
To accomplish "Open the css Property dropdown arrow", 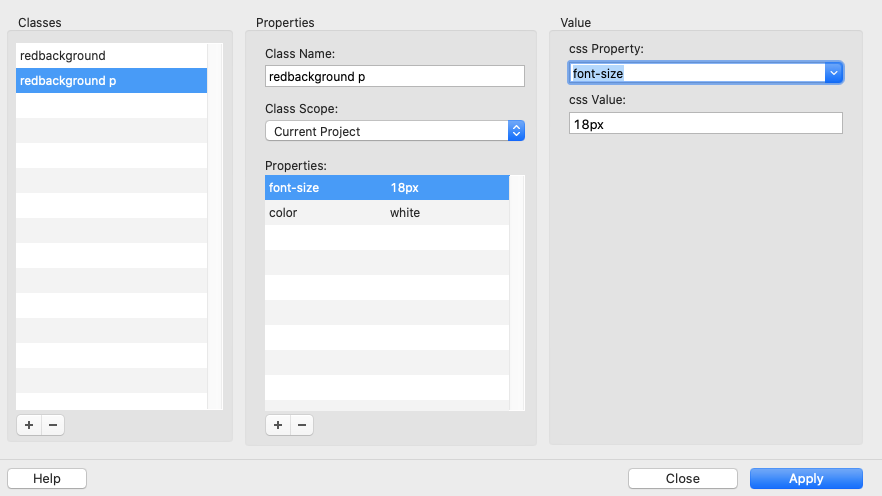I will 833,73.
